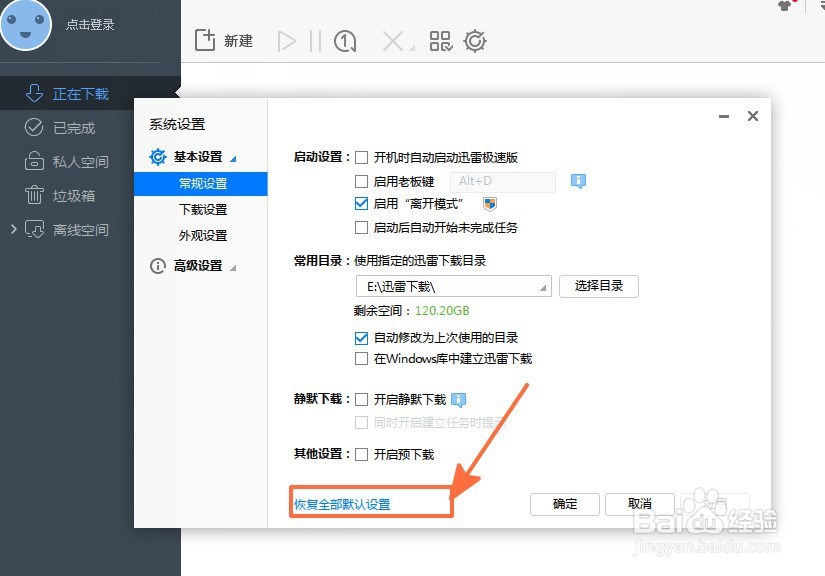The height and width of the screenshot is (576, 825).
Task: Click the 基本设置 gear icon
Action: 158,157
